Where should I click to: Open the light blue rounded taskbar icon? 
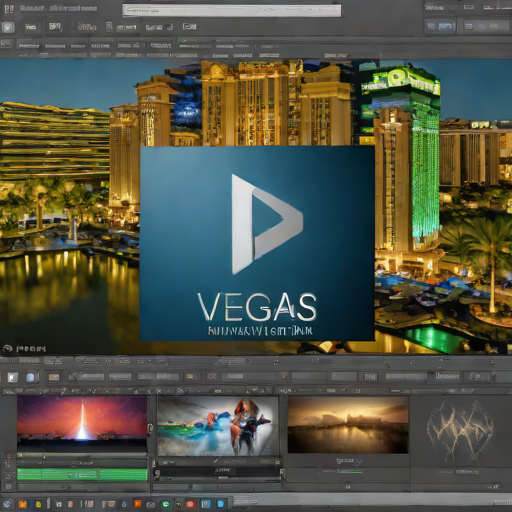[220, 504]
